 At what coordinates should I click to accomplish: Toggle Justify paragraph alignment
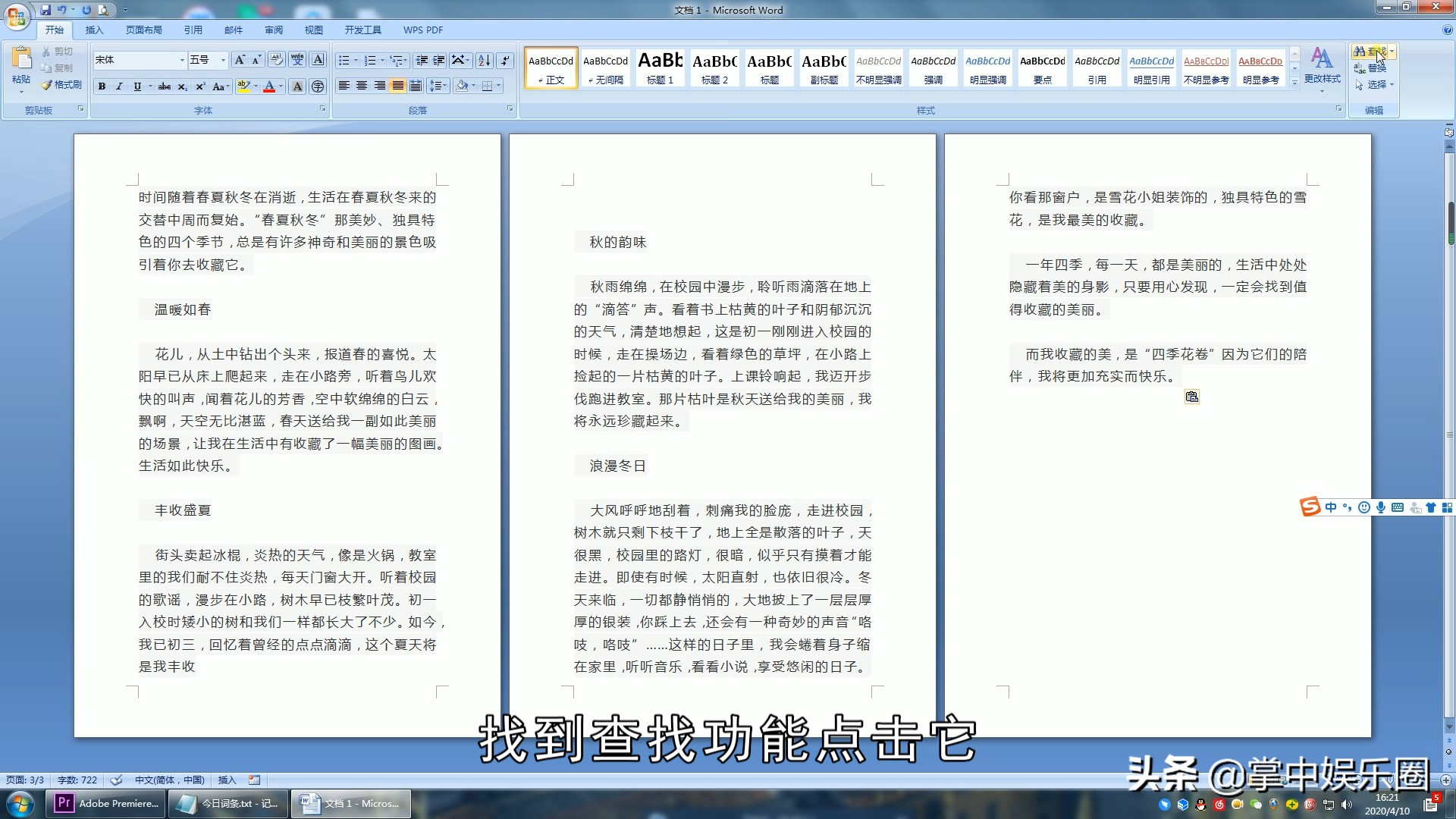point(397,86)
